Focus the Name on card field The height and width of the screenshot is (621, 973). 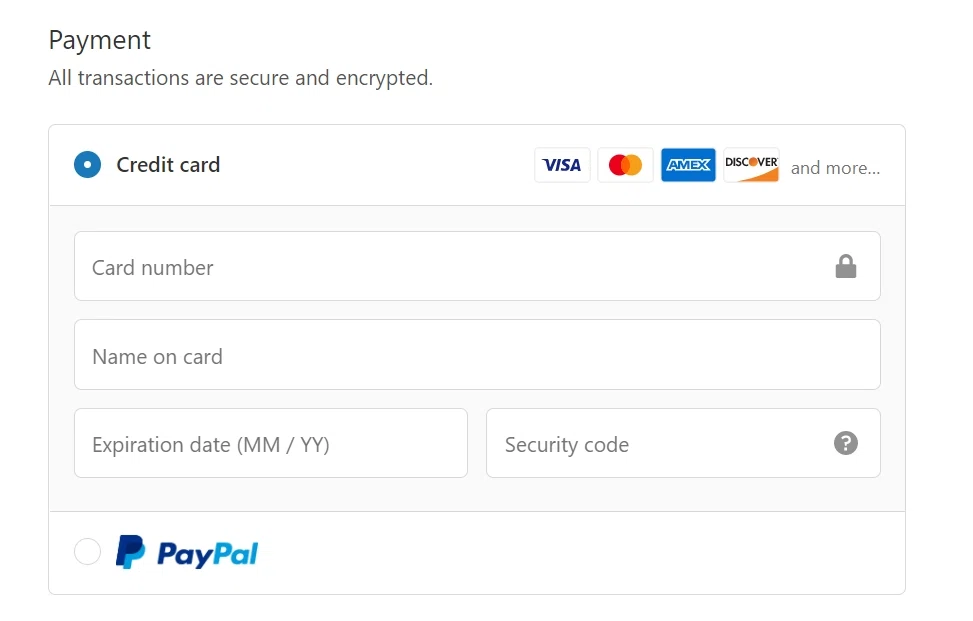pos(477,355)
